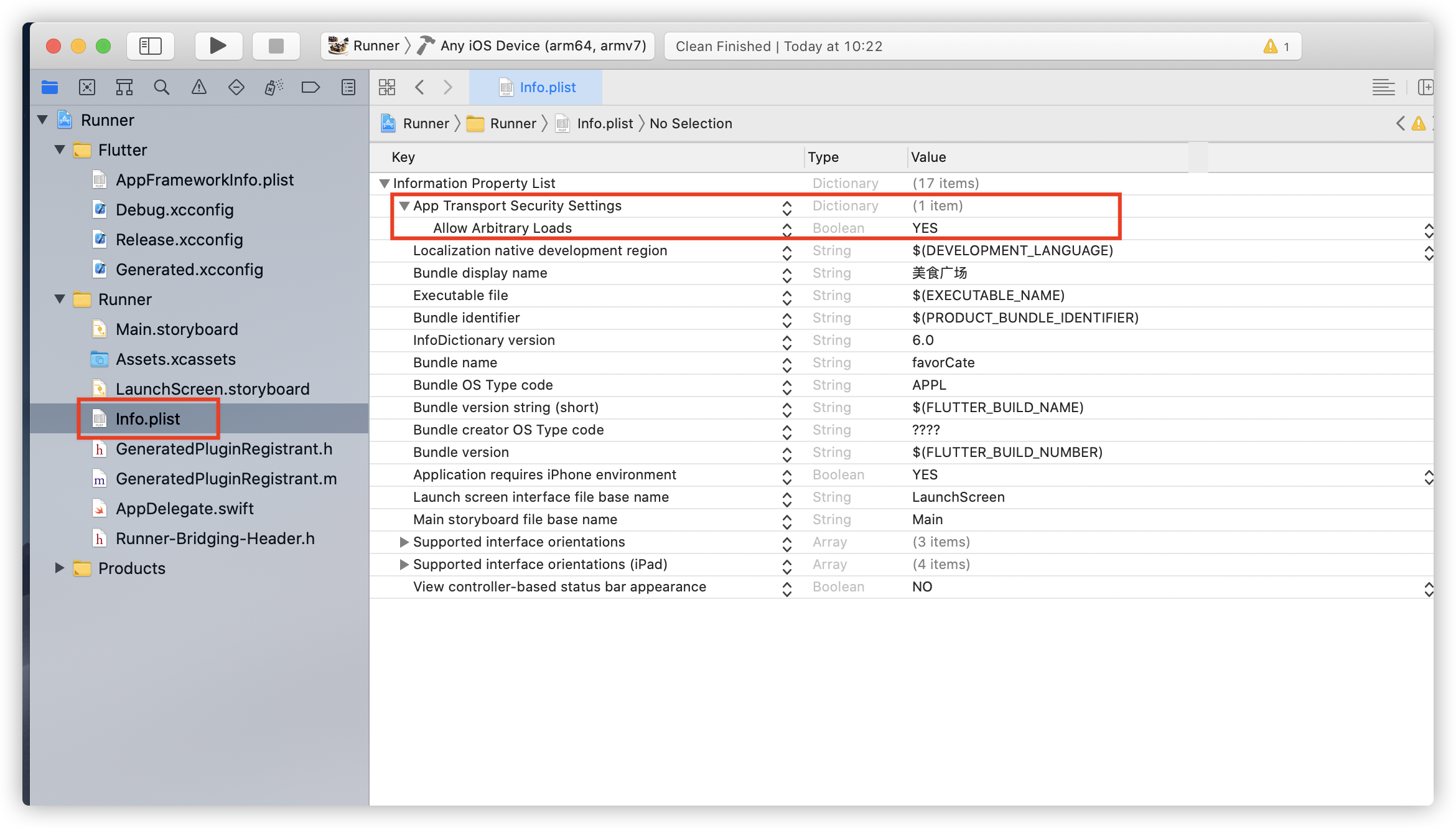Click the forward navigation arrow
This screenshot has width=1456, height=828.
click(x=447, y=88)
